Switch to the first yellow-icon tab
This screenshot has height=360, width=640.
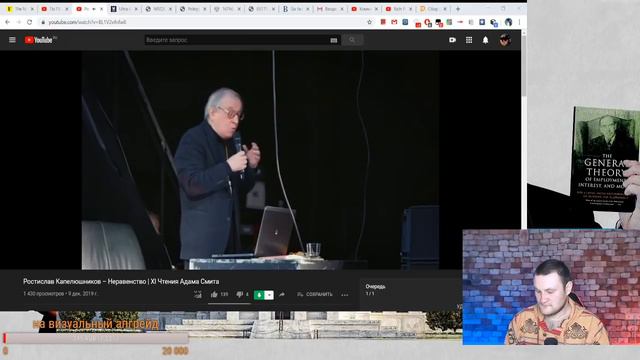tap(20, 9)
